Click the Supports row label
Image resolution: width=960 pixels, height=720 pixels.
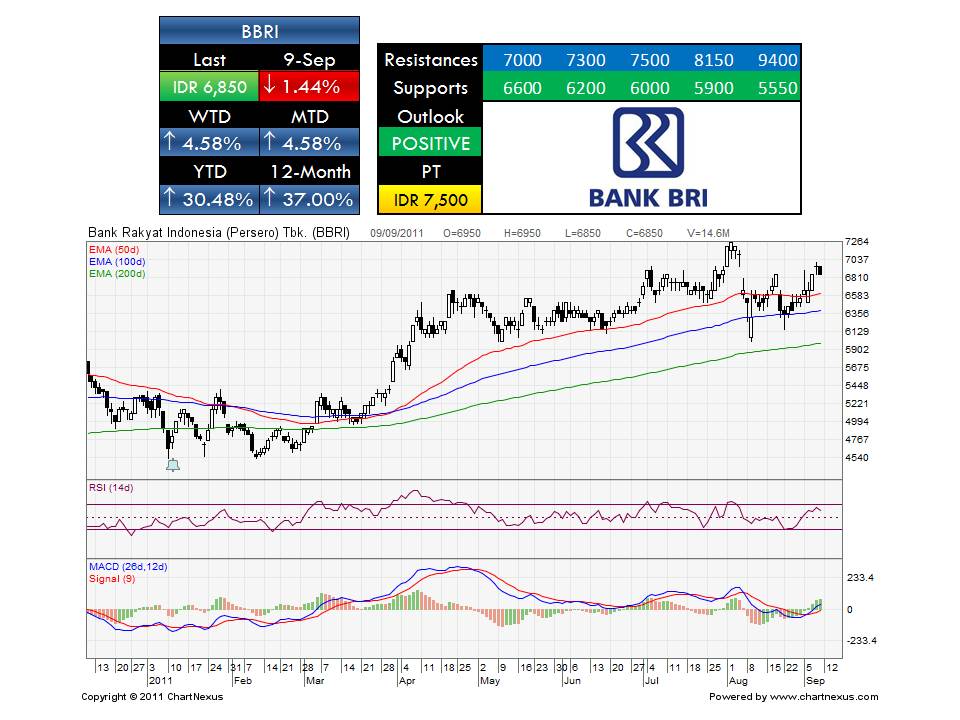click(x=430, y=88)
